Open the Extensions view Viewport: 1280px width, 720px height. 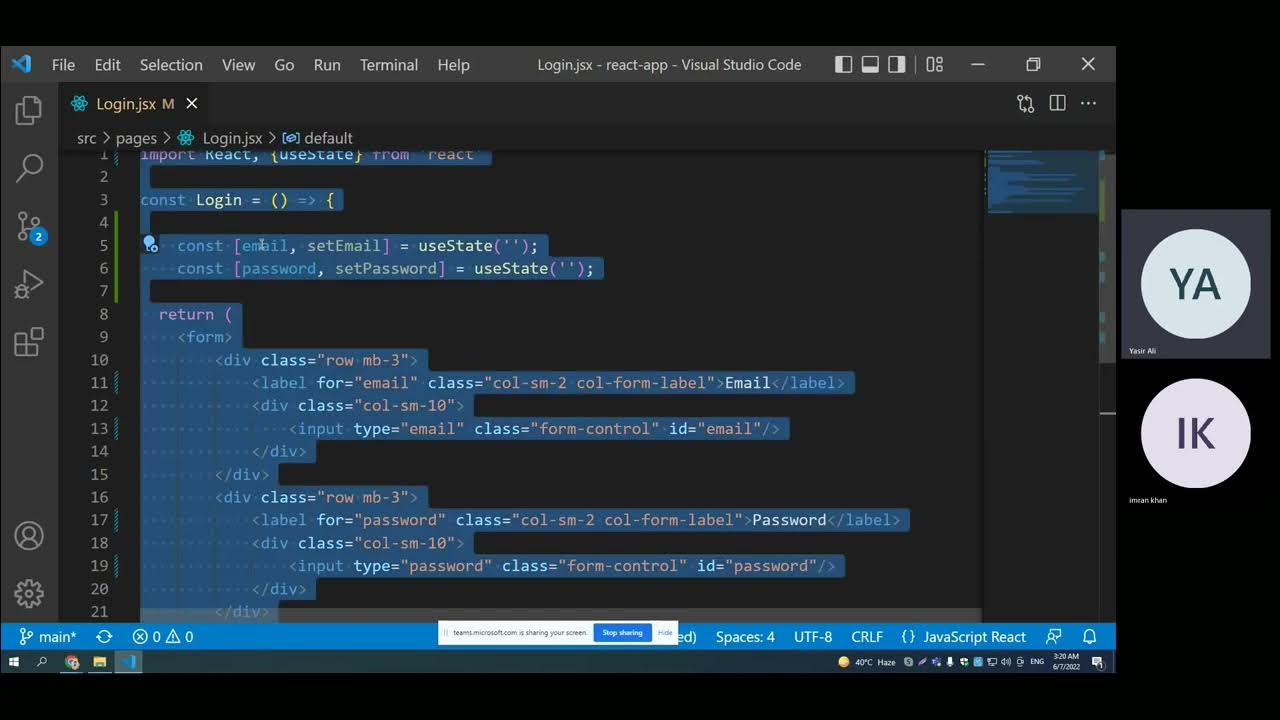click(x=29, y=343)
